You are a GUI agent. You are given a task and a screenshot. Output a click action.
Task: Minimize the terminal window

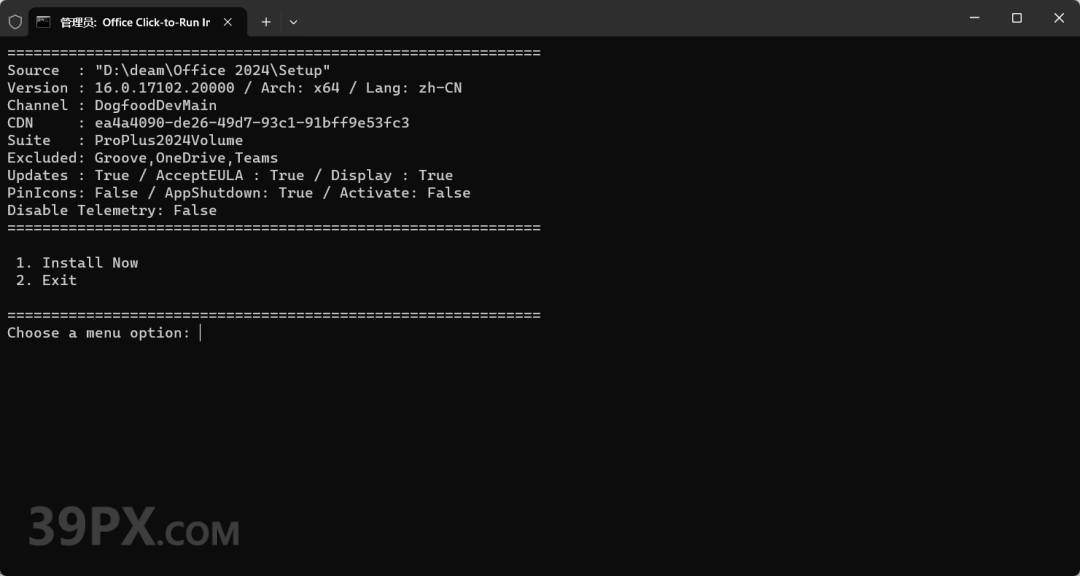point(974,19)
